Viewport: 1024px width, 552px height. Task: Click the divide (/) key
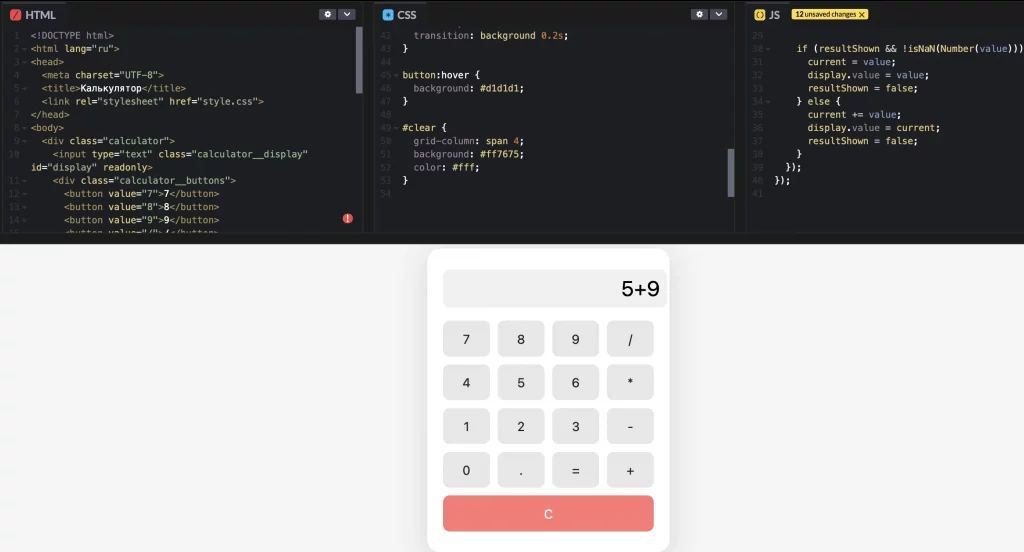pos(630,339)
